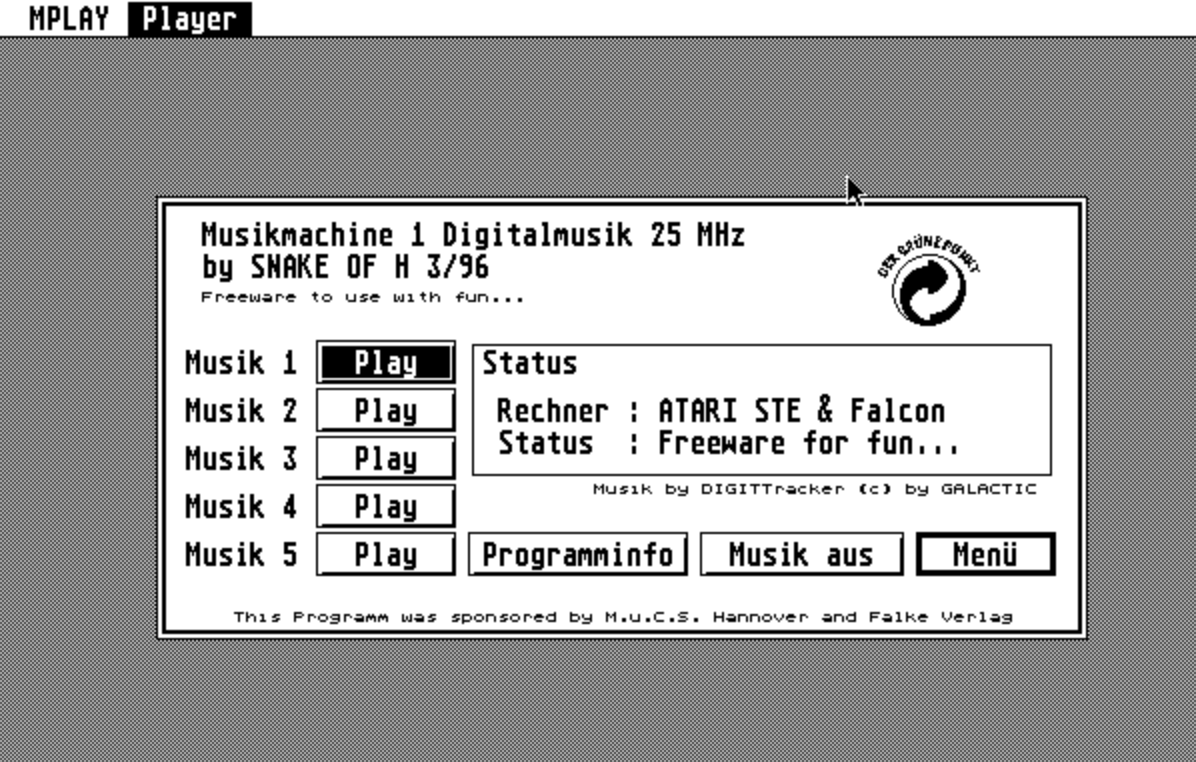The height and width of the screenshot is (762, 1196).
Task: Click the sponsor line mentioning M.u.C.S. Hannover
Action: pyautogui.click(x=623, y=616)
